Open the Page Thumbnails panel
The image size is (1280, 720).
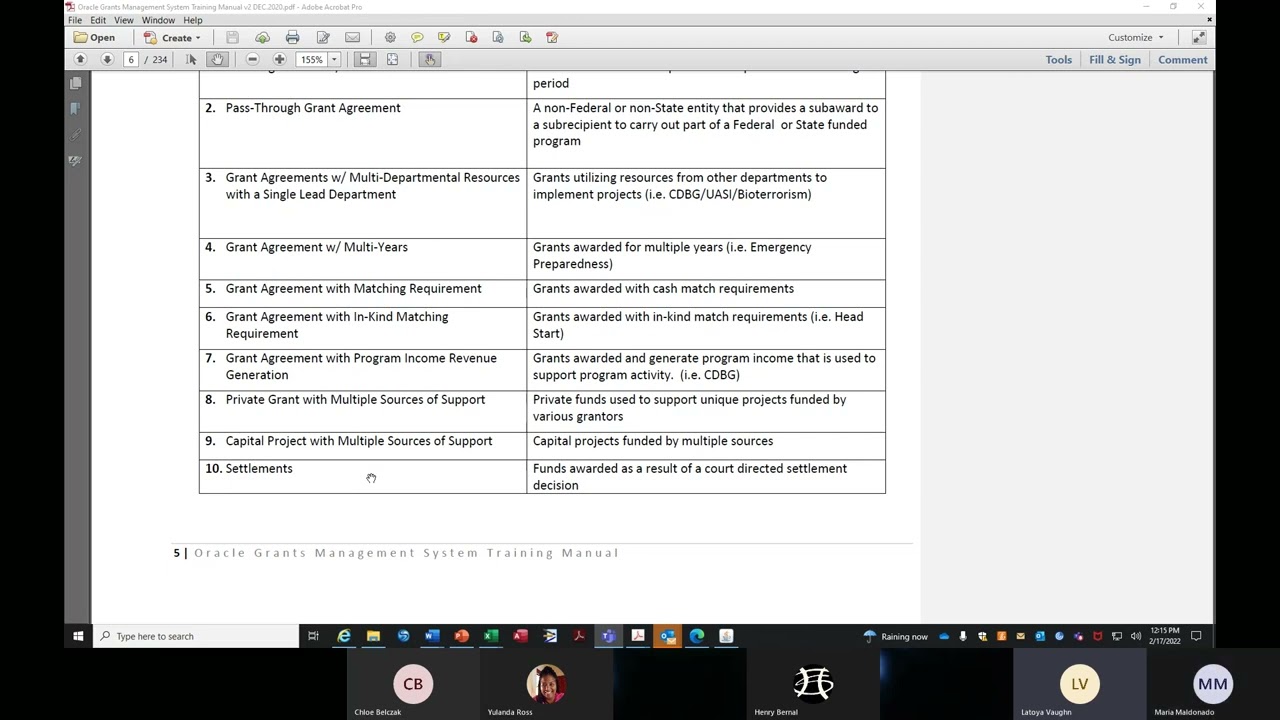(x=76, y=83)
